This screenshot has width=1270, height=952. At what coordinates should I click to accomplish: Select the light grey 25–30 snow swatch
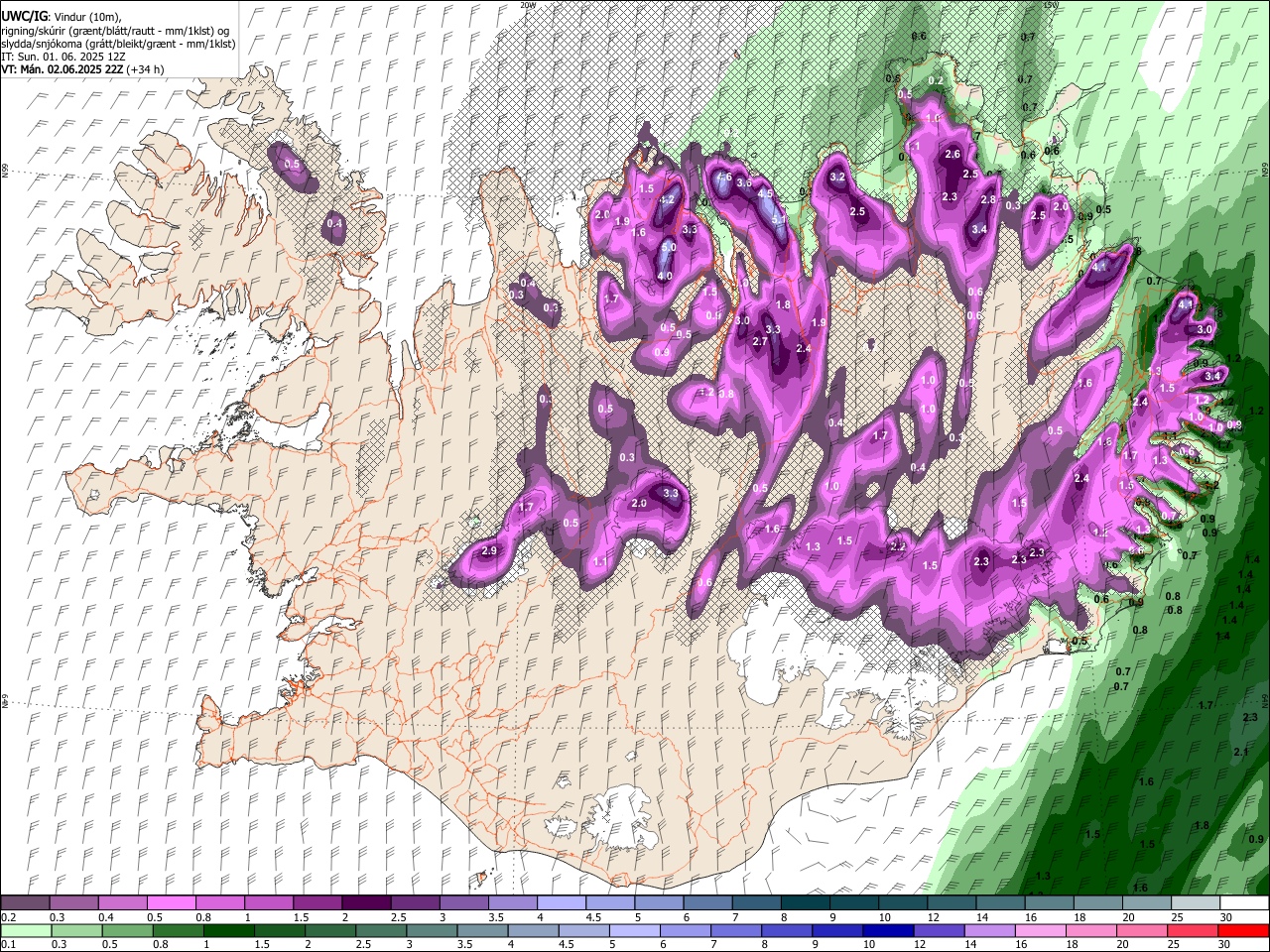coord(1196,903)
